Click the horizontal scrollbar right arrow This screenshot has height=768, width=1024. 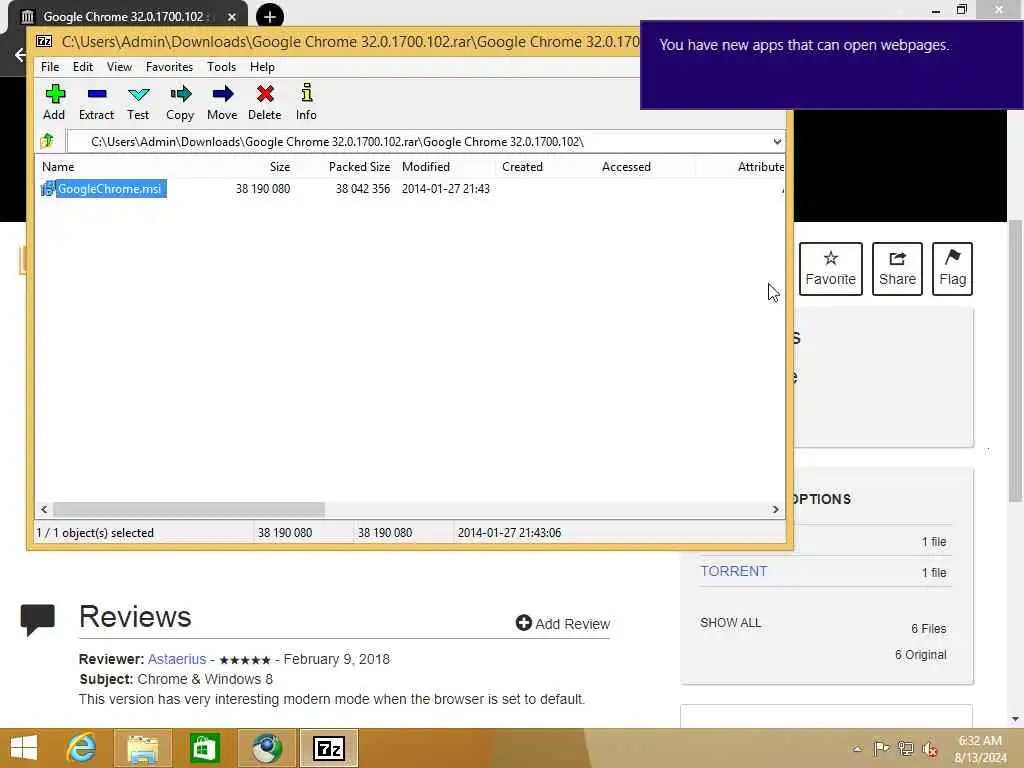coord(776,509)
